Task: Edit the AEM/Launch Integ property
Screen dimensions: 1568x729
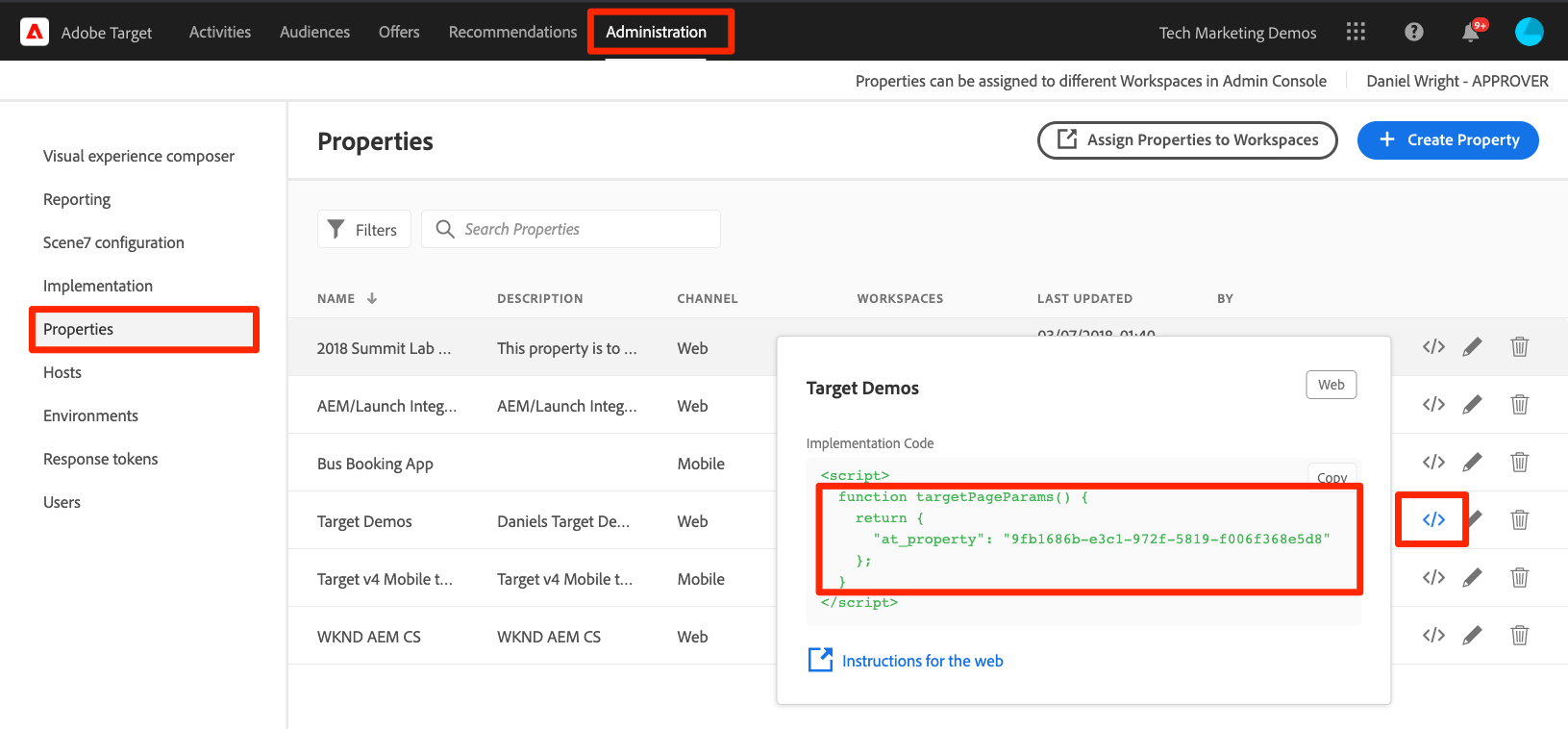Action: (1472, 404)
